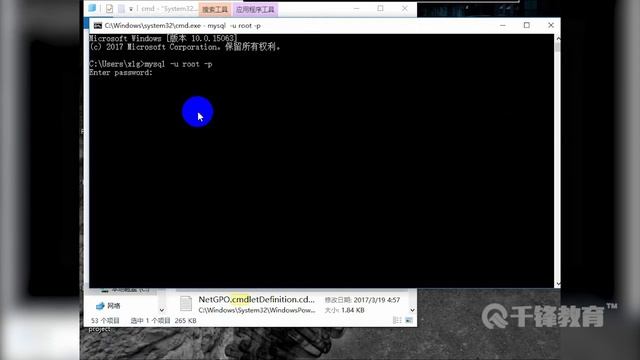640x360 pixels.
Task: Click the cmd.exe icon in the title bar
Action: [x=98, y=25]
